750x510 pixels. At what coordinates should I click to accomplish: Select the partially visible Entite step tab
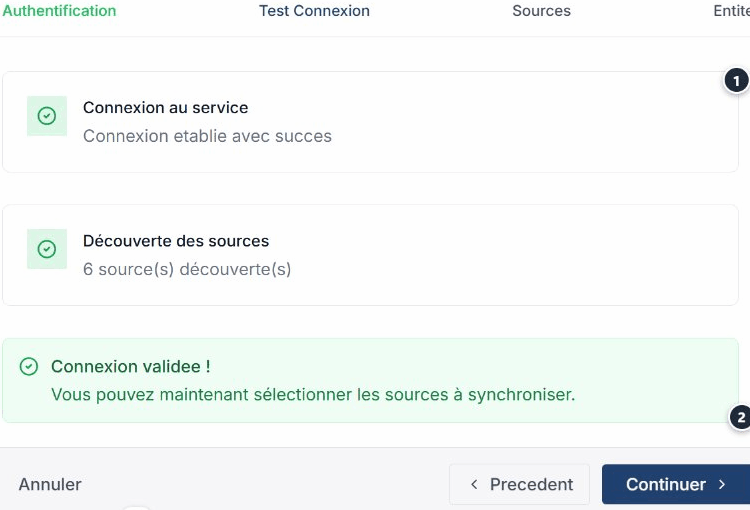[x=731, y=11]
